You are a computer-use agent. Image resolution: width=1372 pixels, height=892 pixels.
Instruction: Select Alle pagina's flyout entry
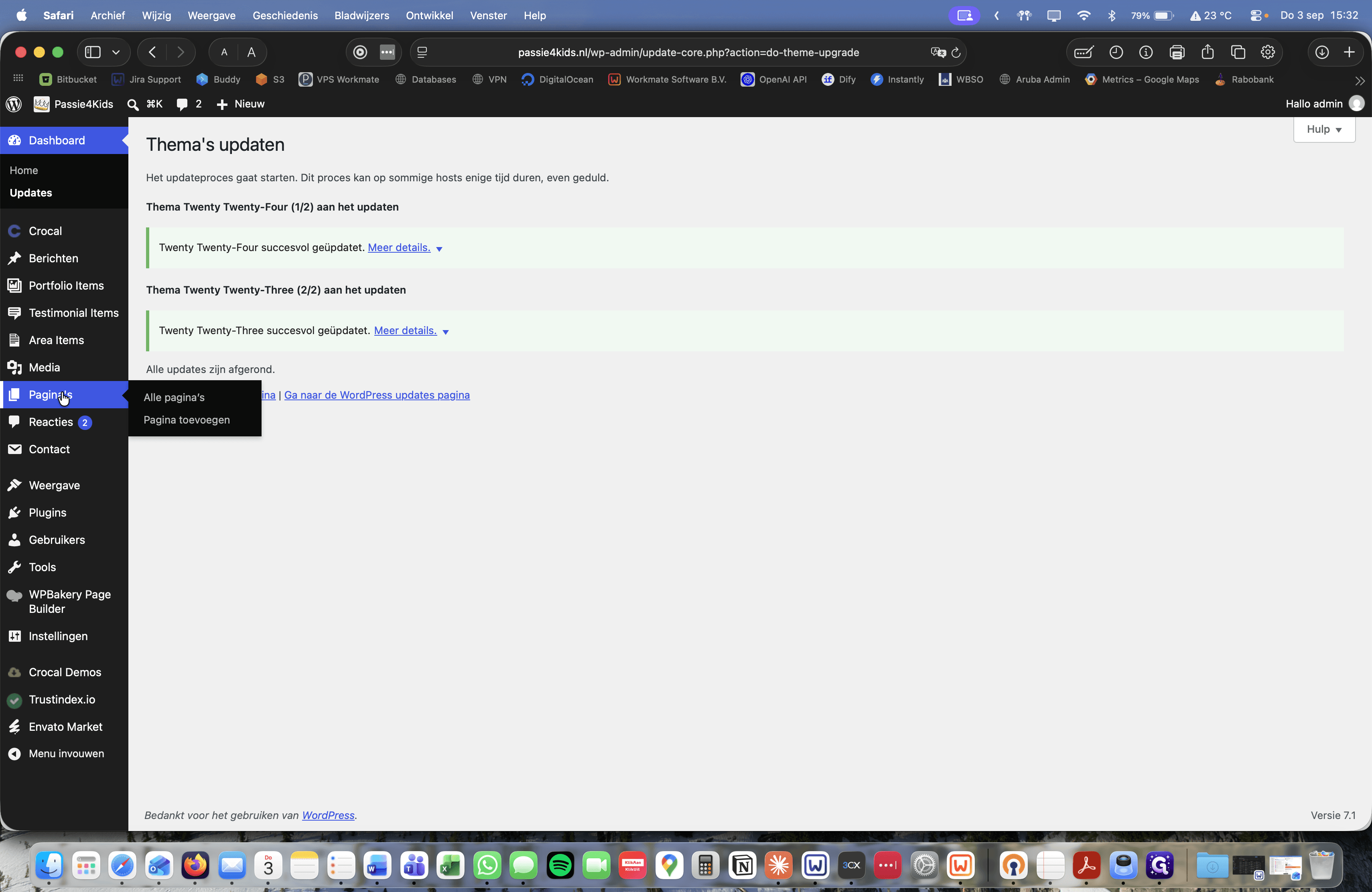[174, 397]
